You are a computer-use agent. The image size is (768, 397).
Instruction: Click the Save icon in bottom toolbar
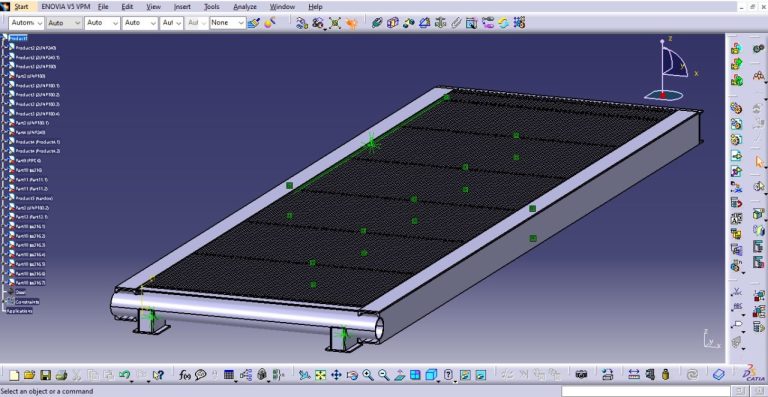tap(45, 375)
